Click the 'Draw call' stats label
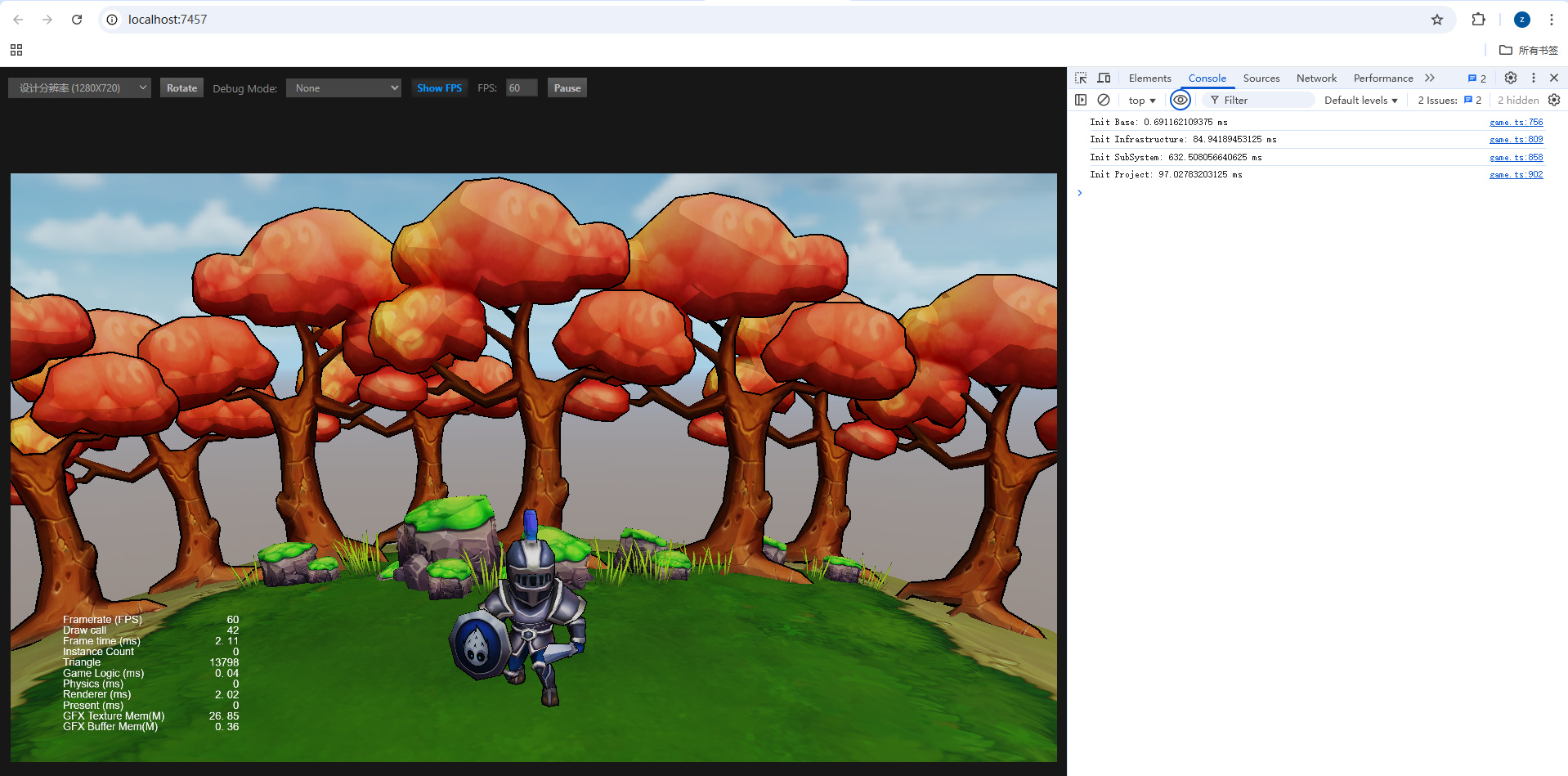Viewport: 1568px width, 776px height. [x=84, y=630]
